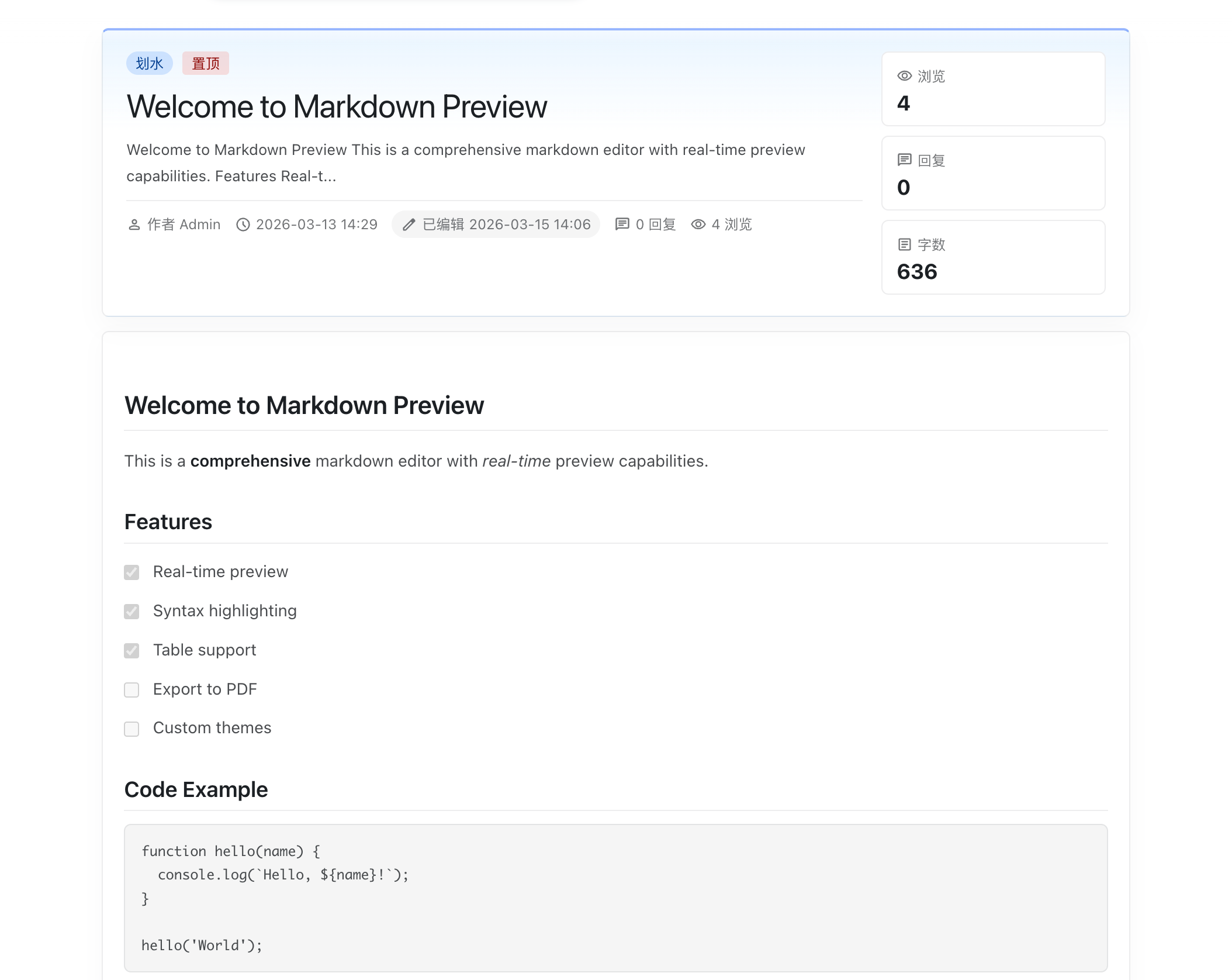Image resolution: width=1232 pixels, height=980 pixels.
Task: Click the large Welcome to Markdown Preview post title
Action: click(337, 107)
